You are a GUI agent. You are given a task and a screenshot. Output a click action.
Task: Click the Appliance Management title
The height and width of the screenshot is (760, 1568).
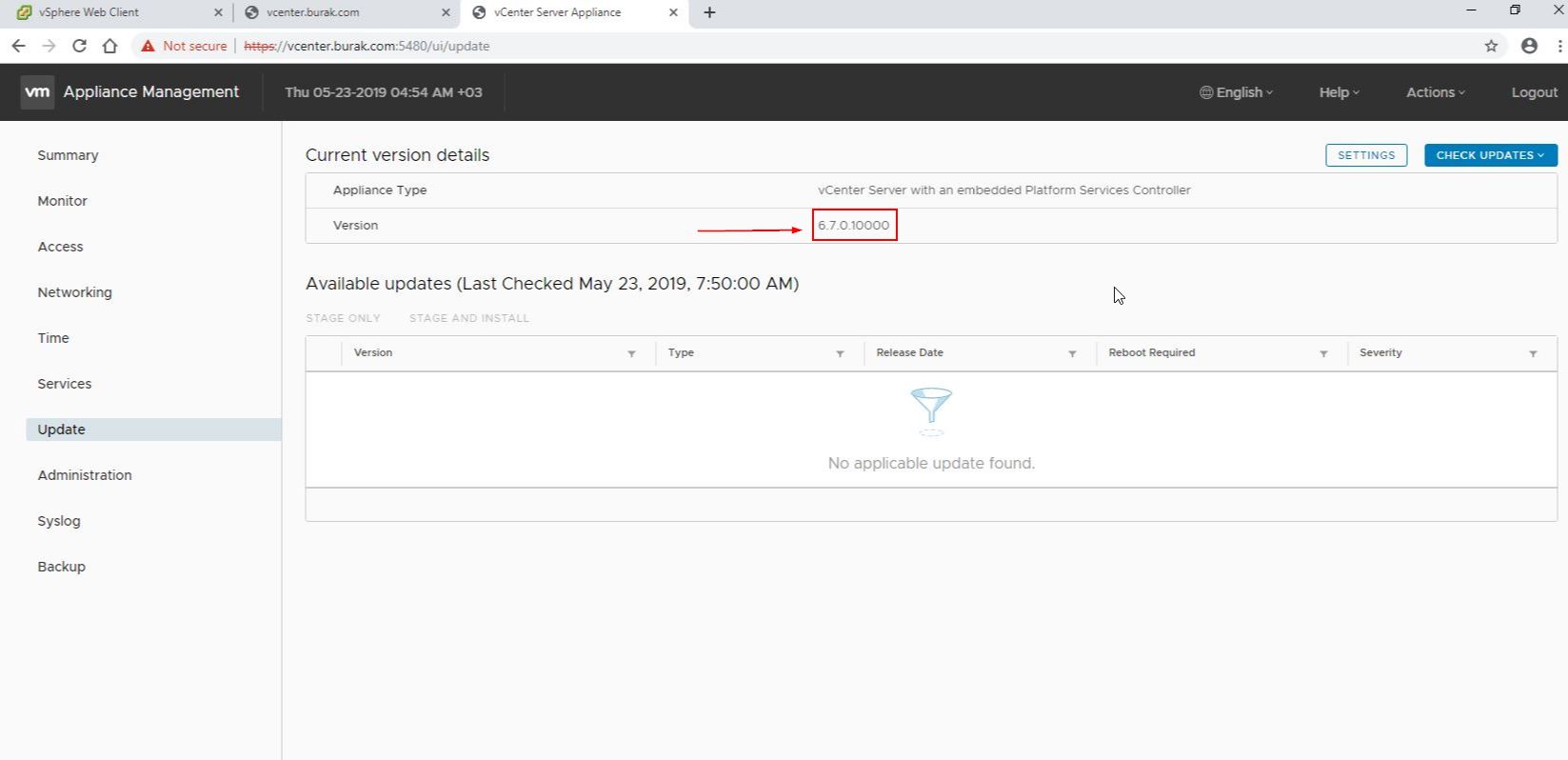(x=151, y=92)
